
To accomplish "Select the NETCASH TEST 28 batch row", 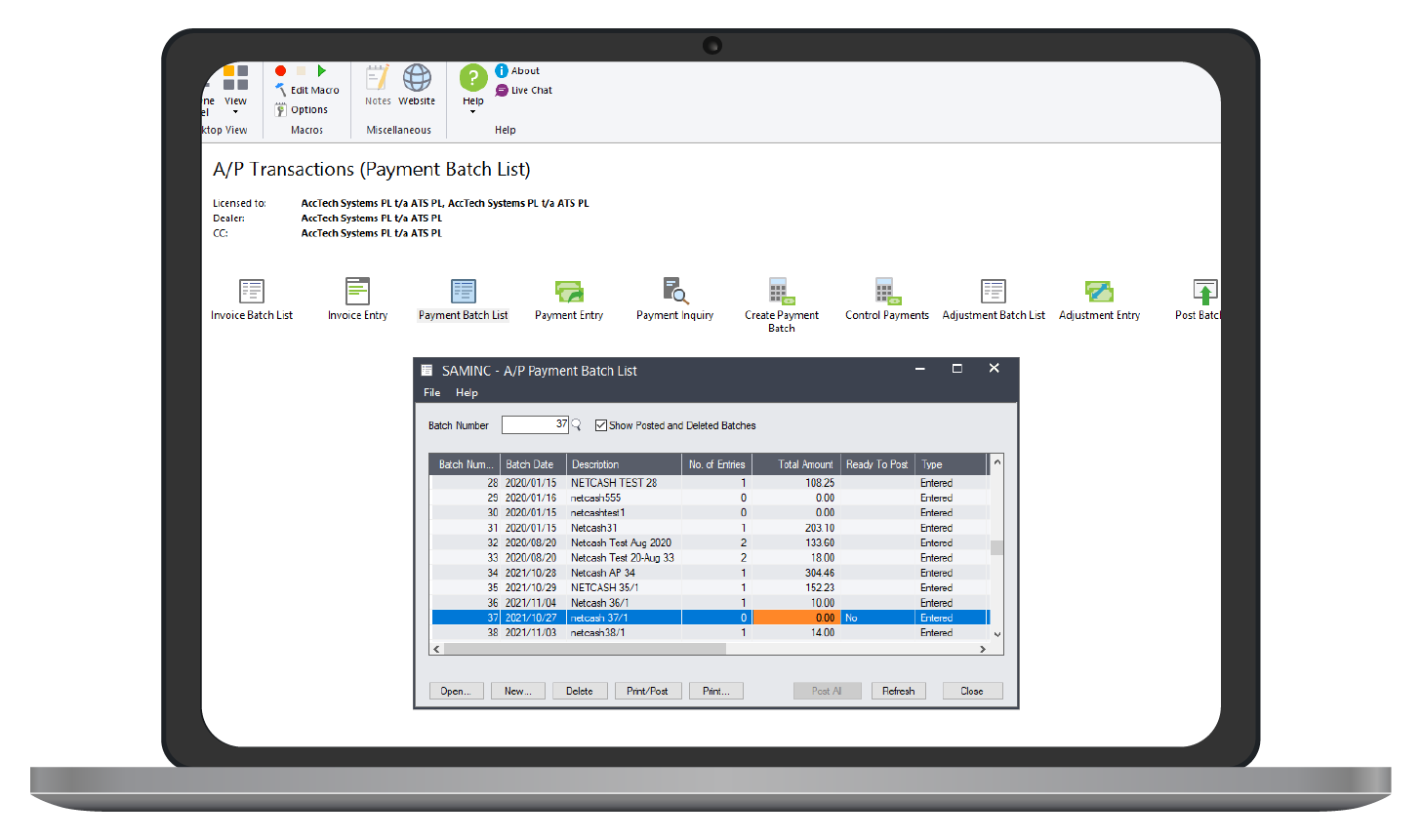I will 710,483.
